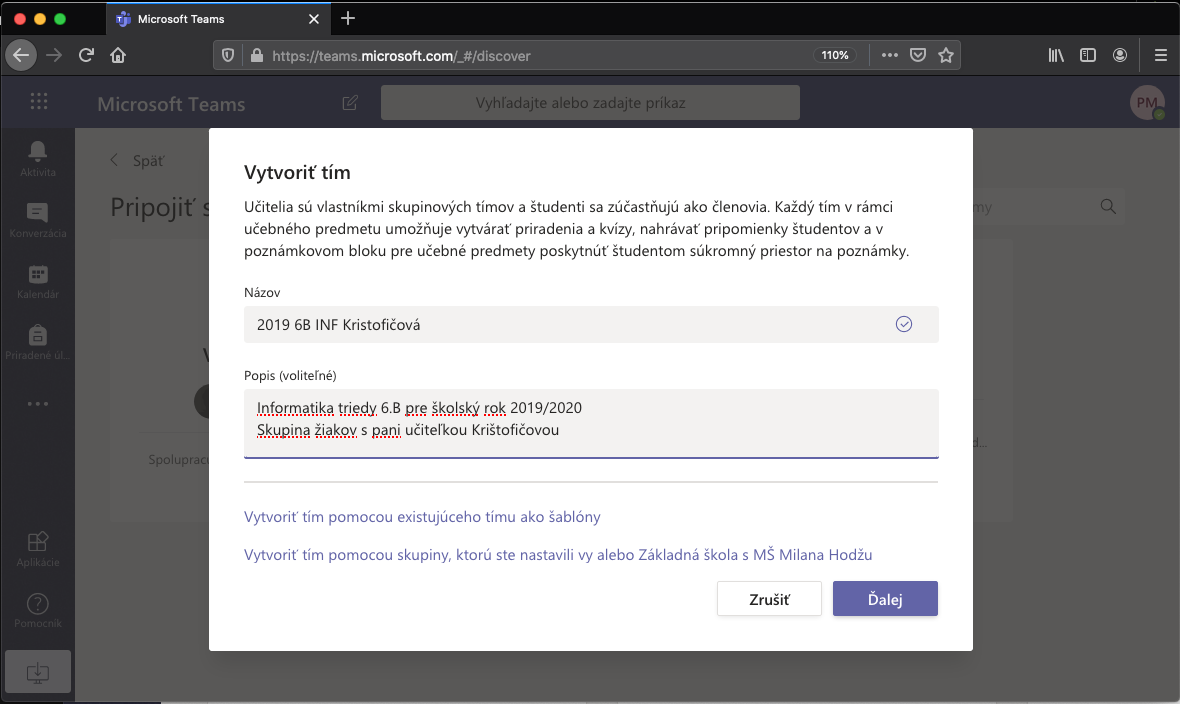The image size is (1180, 704).
Task: Open the Kalendár icon in sidebar
Action: click(37, 275)
